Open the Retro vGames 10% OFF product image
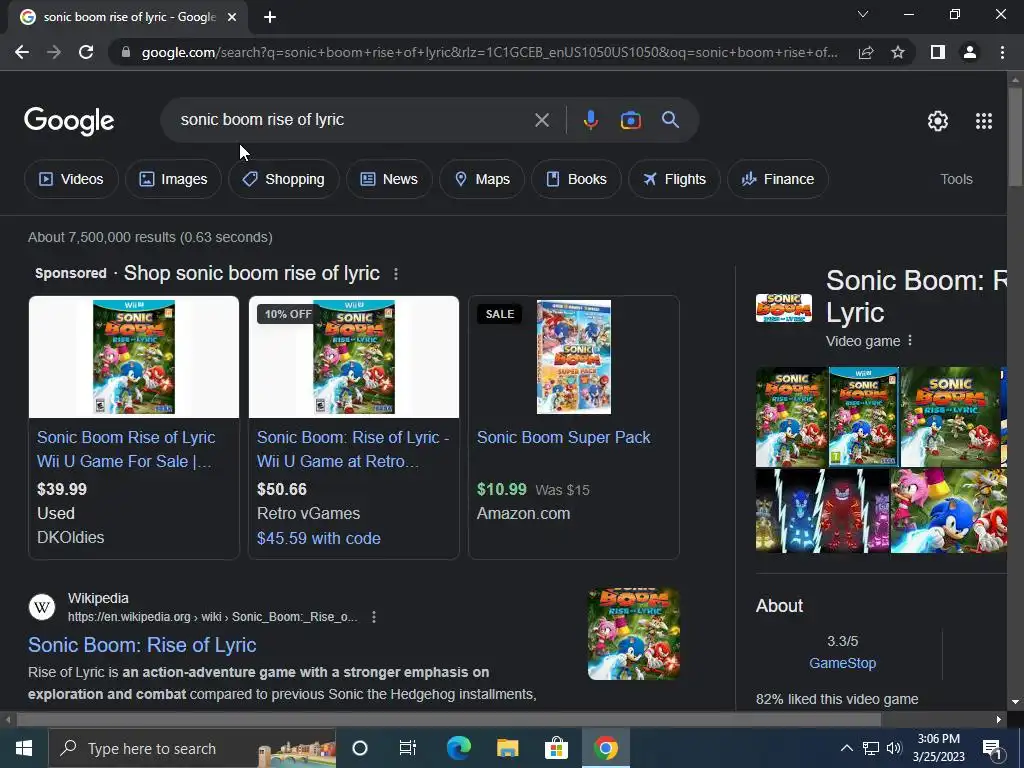 point(354,357)
